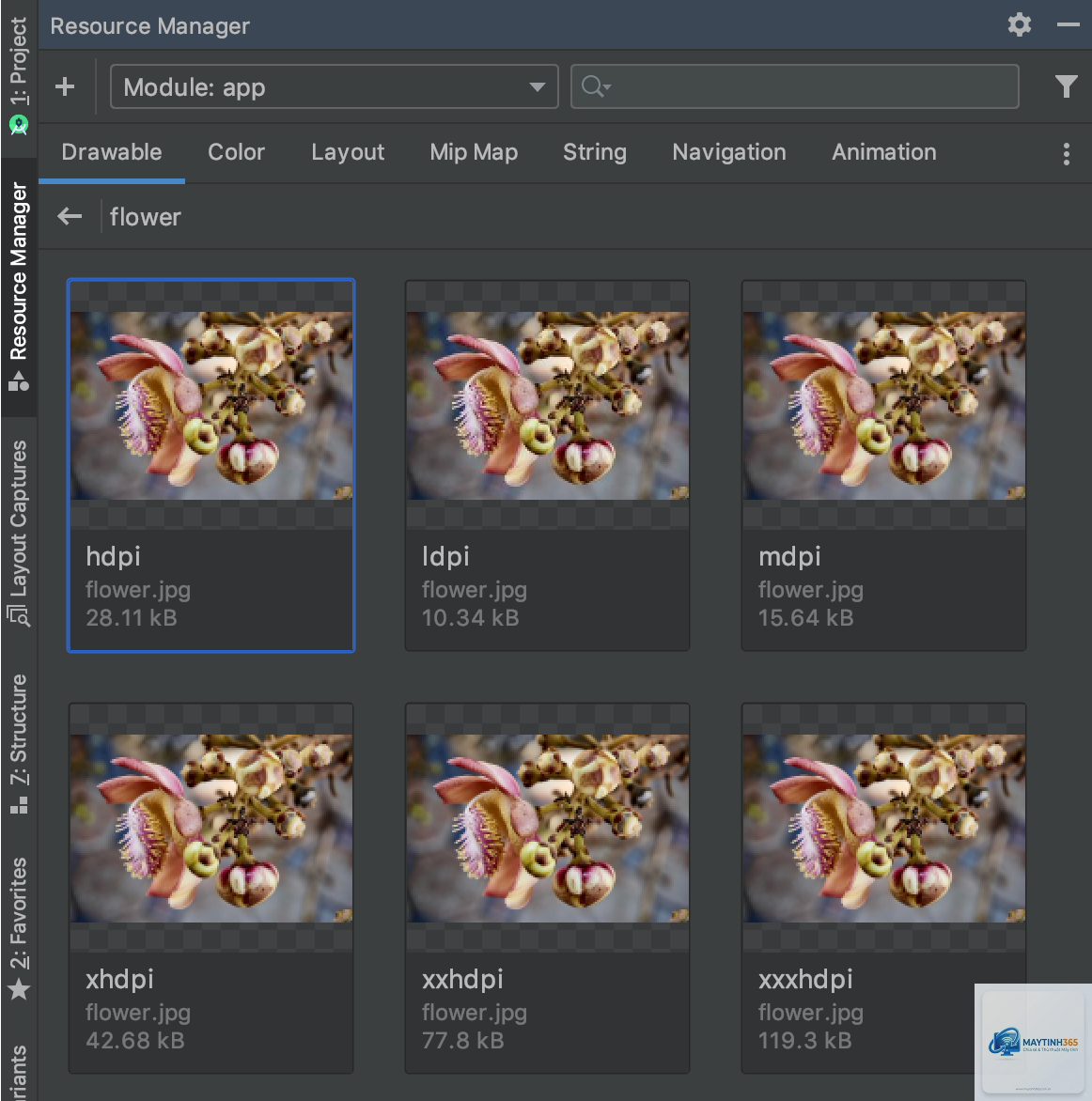1092x1101 pixels.
Task: Open the filter options funnel icon
Action: (1066, 86)
